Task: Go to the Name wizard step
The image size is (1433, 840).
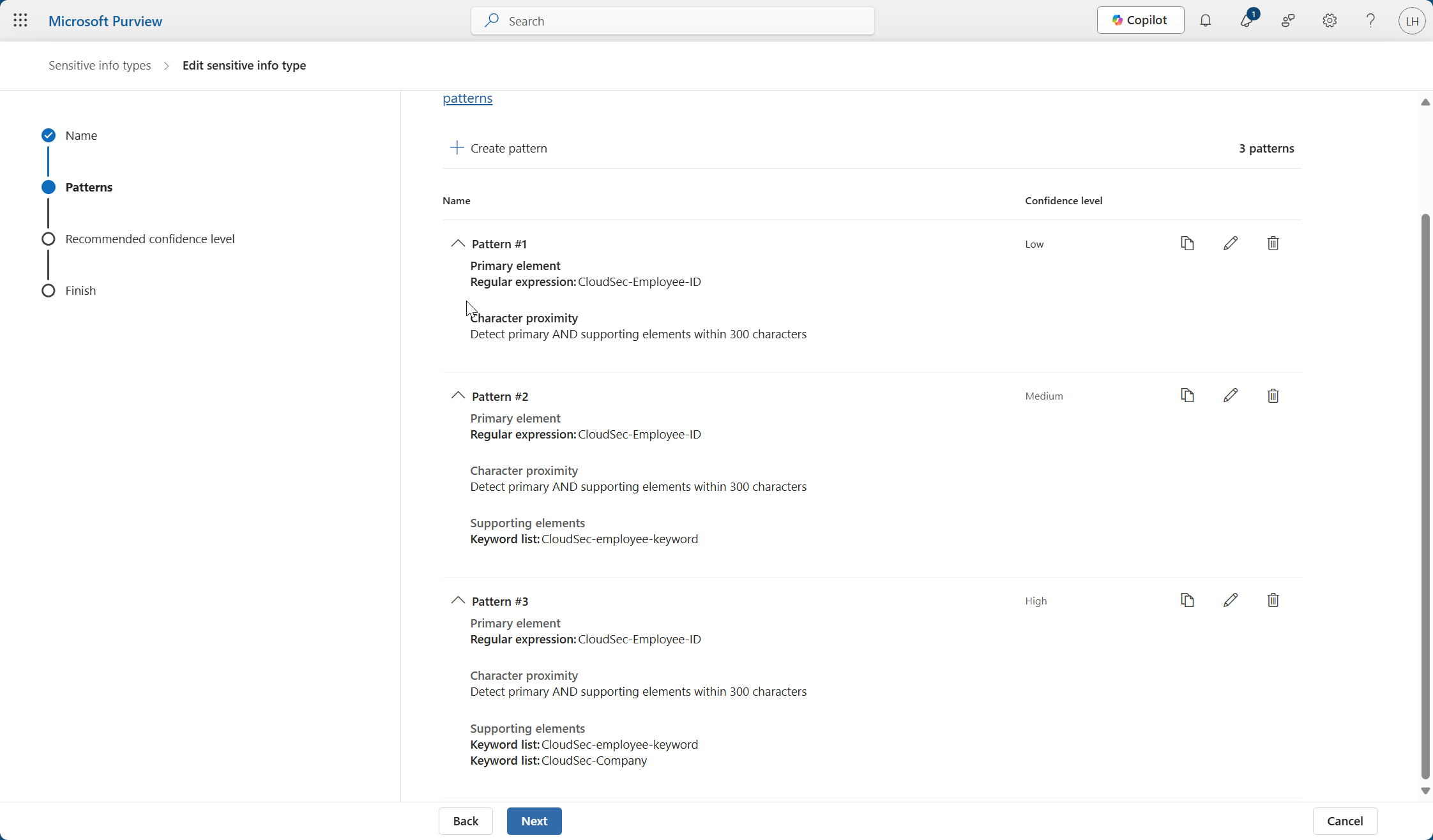Action: click(81, 135)
